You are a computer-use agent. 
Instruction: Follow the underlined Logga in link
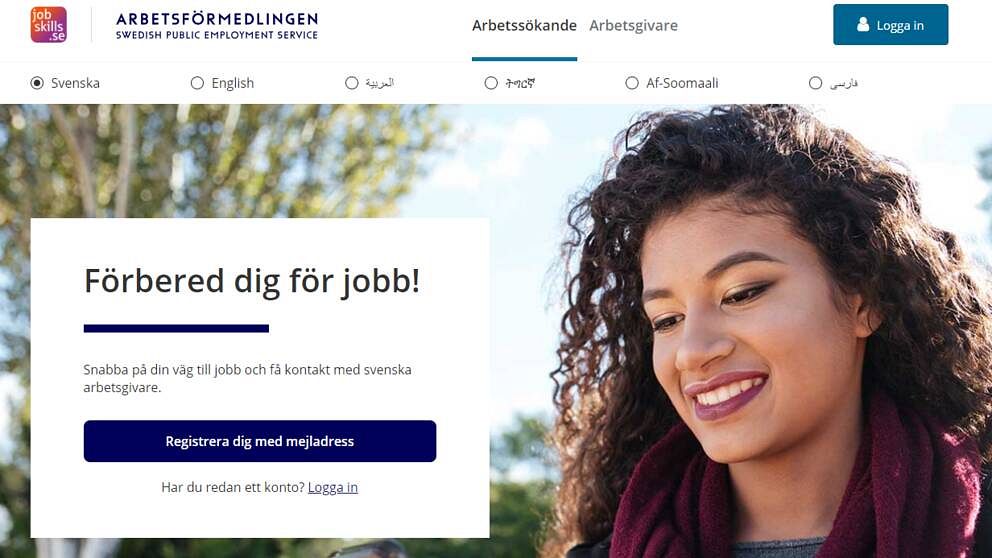pyautogui.click(x=333, y=487)
